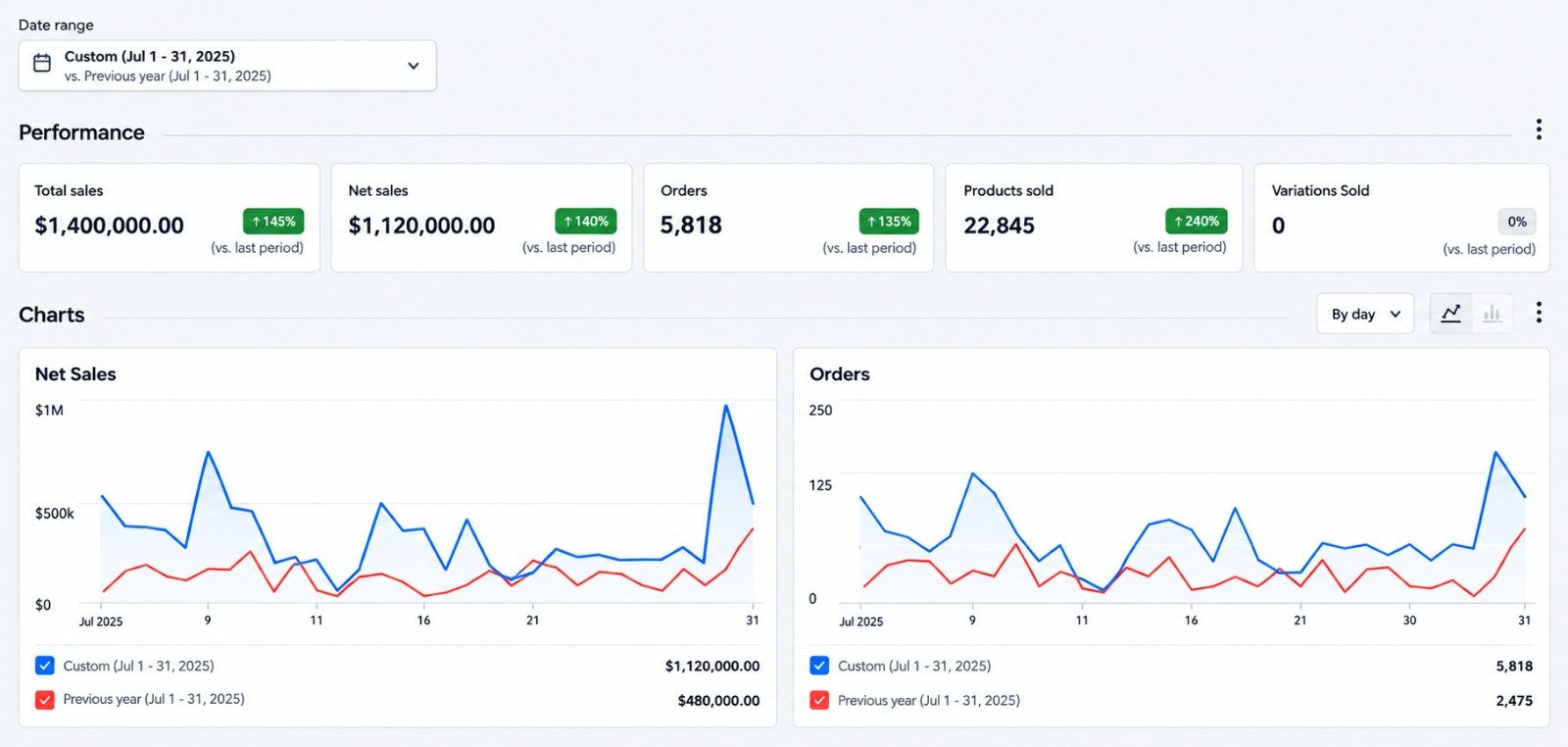Click the 145% total sales change badge
The image size is (1568, 747).
[273, 222]
